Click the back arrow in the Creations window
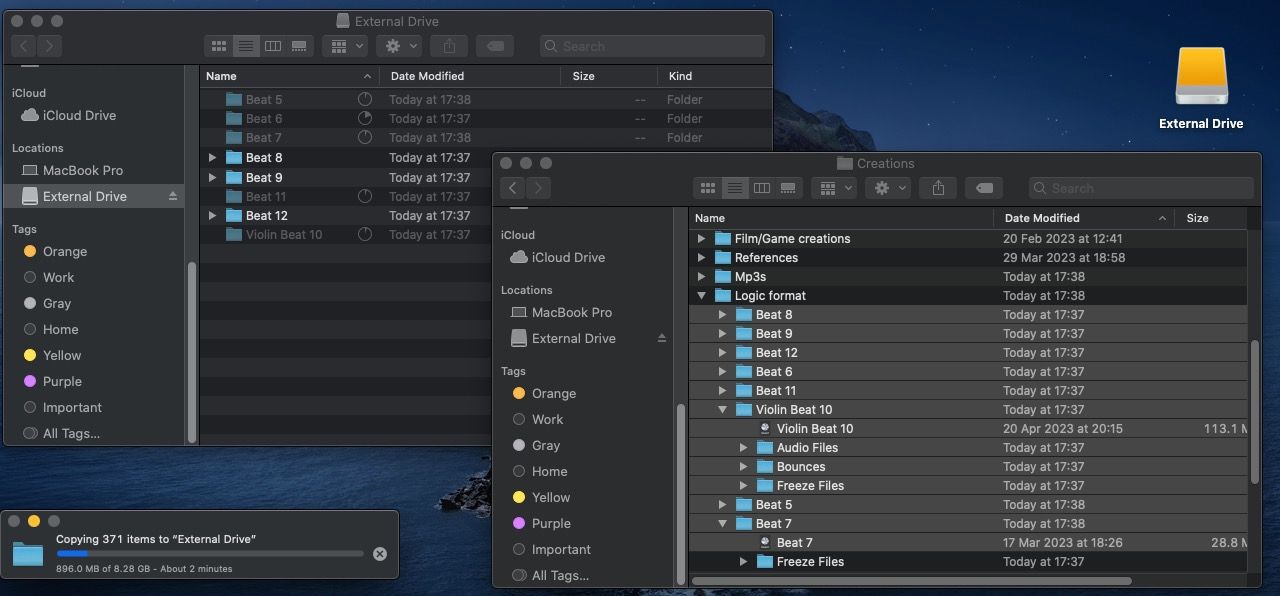This screenshot has height=596, width=1280. click(512, 188)
